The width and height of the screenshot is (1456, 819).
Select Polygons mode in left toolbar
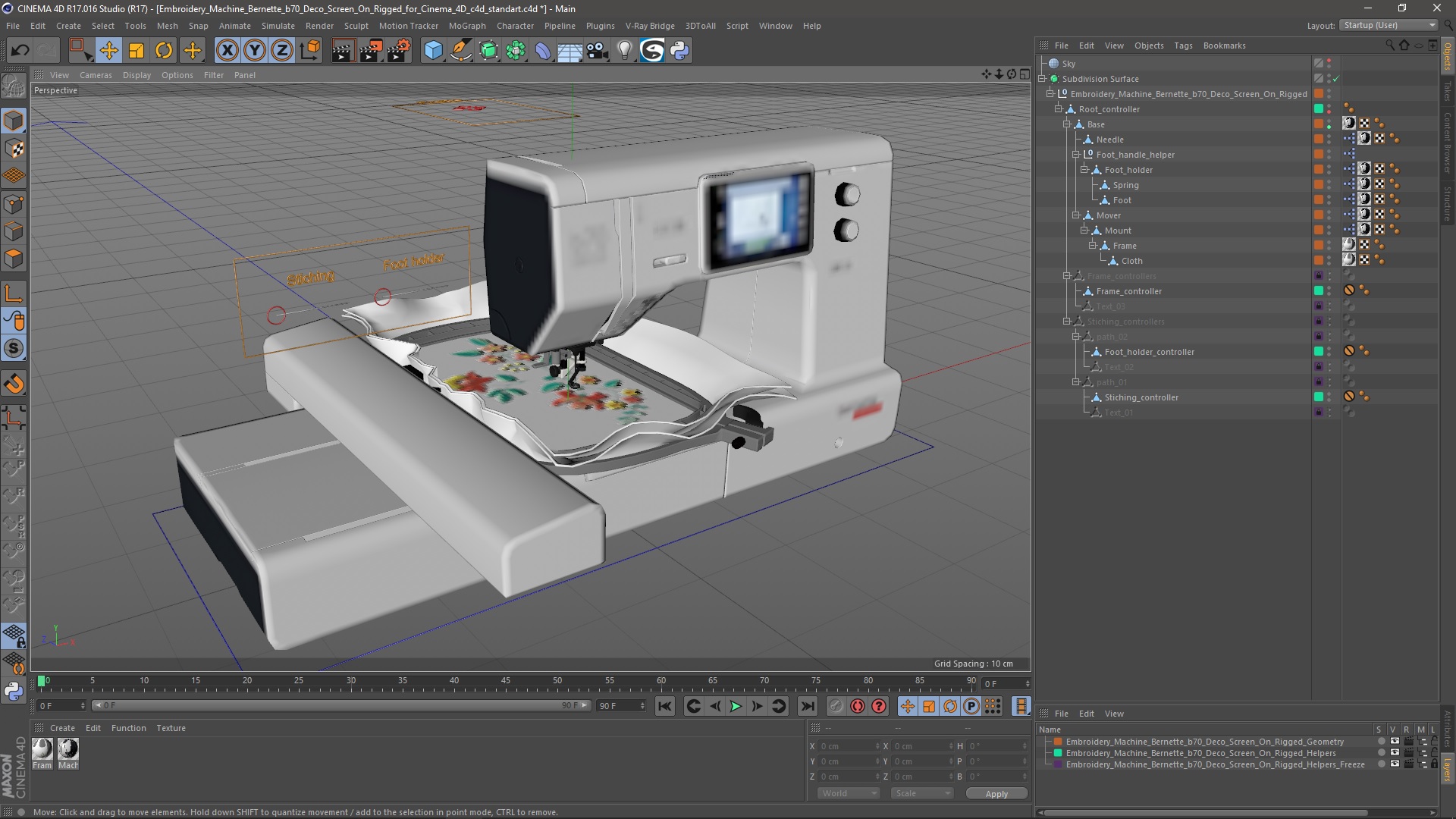click(x=14, y=259)
